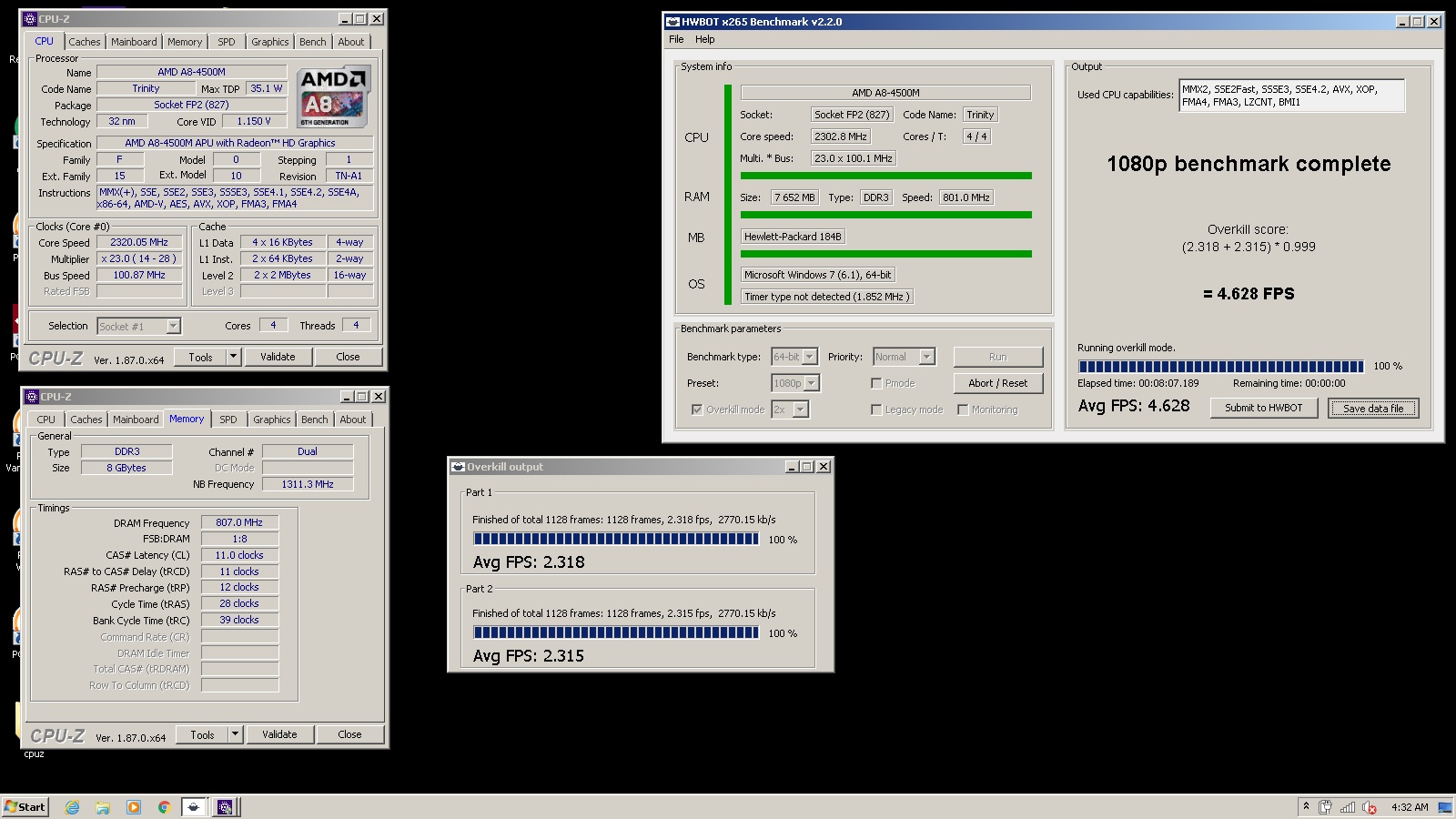This screenshot has height=819, width=1456.
Task: Open the Benchmark type 64-bit dropdown
Action: coord(794,357)
